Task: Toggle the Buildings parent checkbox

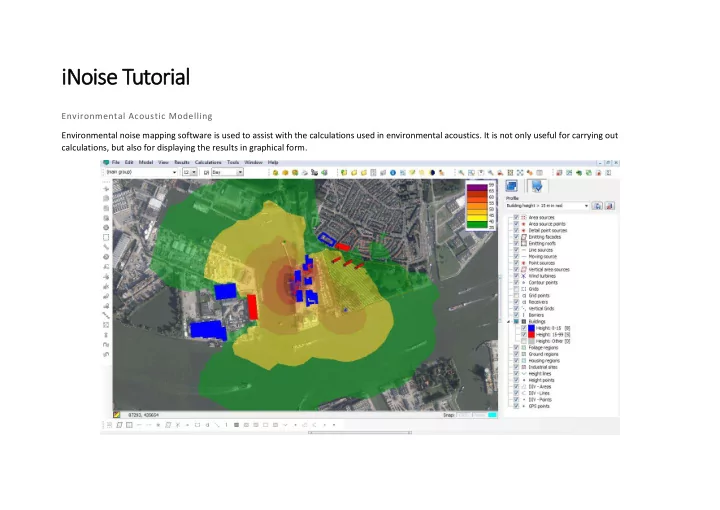Action: coord(516,321)
